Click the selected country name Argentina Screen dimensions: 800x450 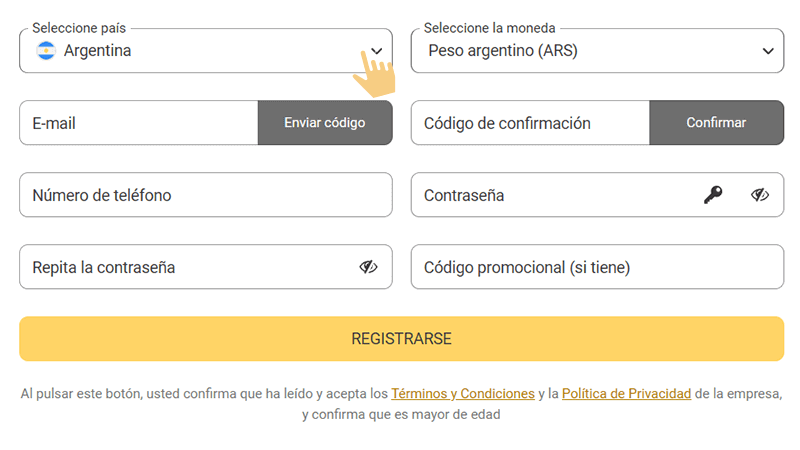click(x=98, y=51)
